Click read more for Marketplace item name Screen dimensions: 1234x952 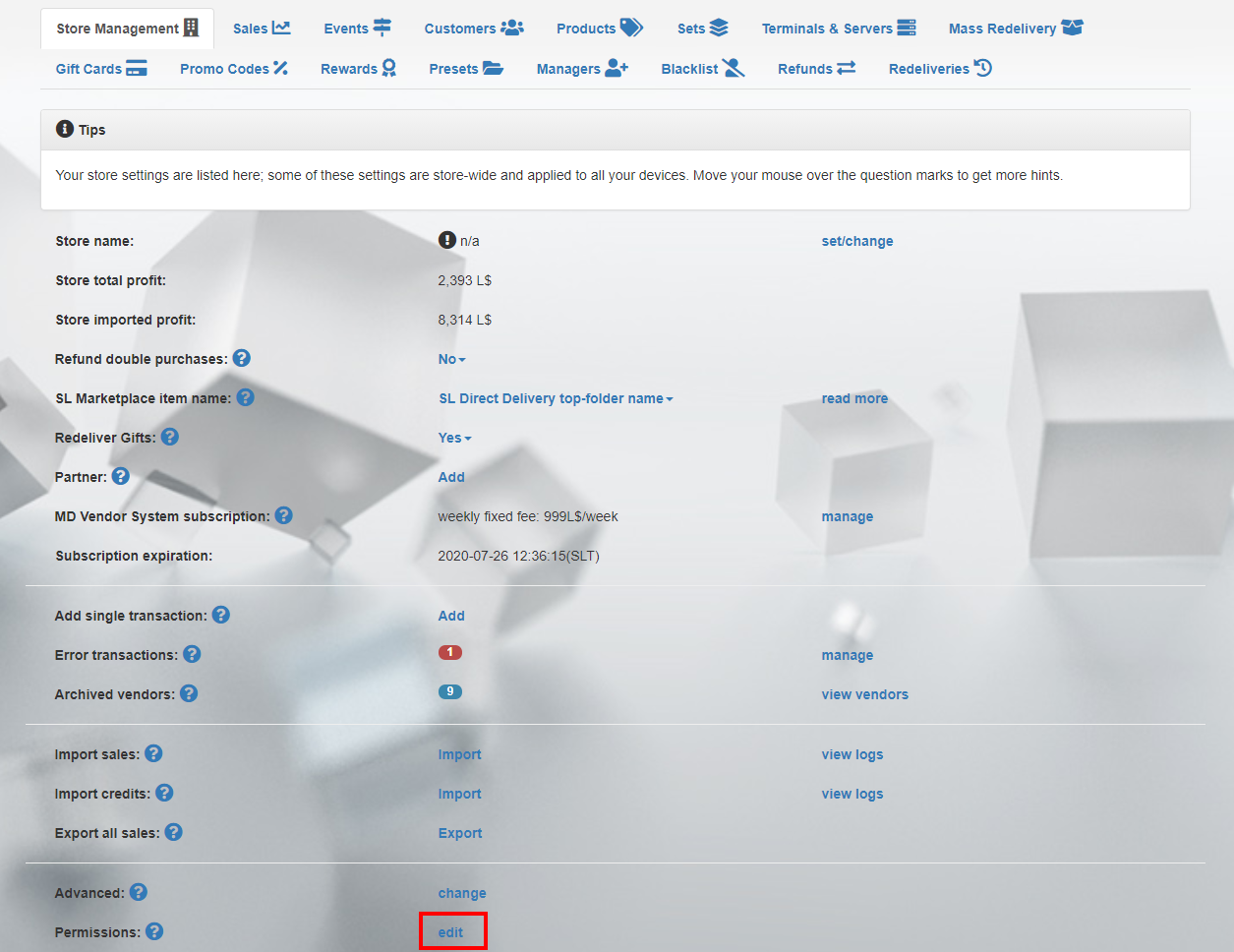tap(854, 398)
